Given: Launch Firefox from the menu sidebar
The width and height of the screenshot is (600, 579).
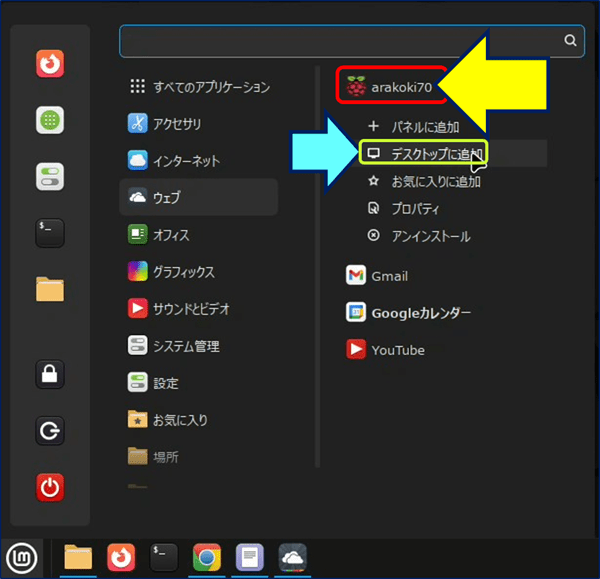Looking at the screenshot, I should point(50,64).
